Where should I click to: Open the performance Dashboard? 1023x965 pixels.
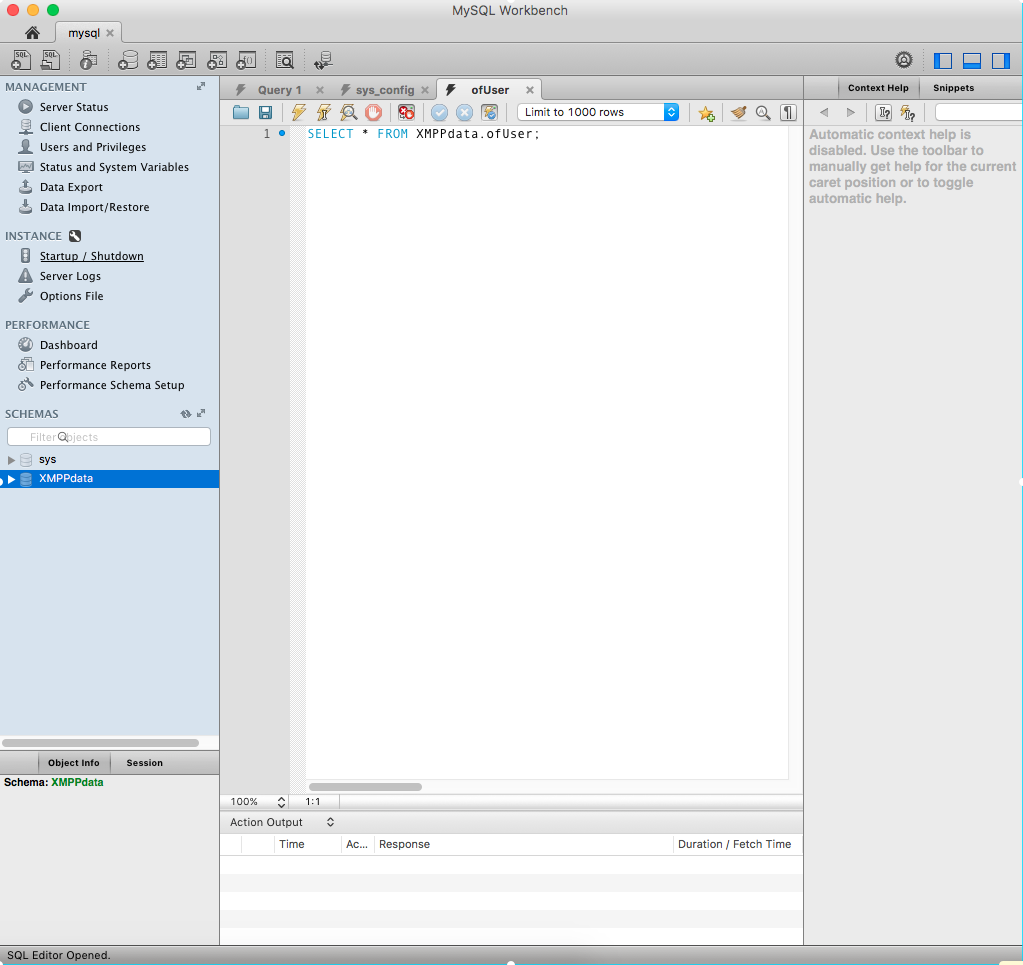(x=69, y=345)
